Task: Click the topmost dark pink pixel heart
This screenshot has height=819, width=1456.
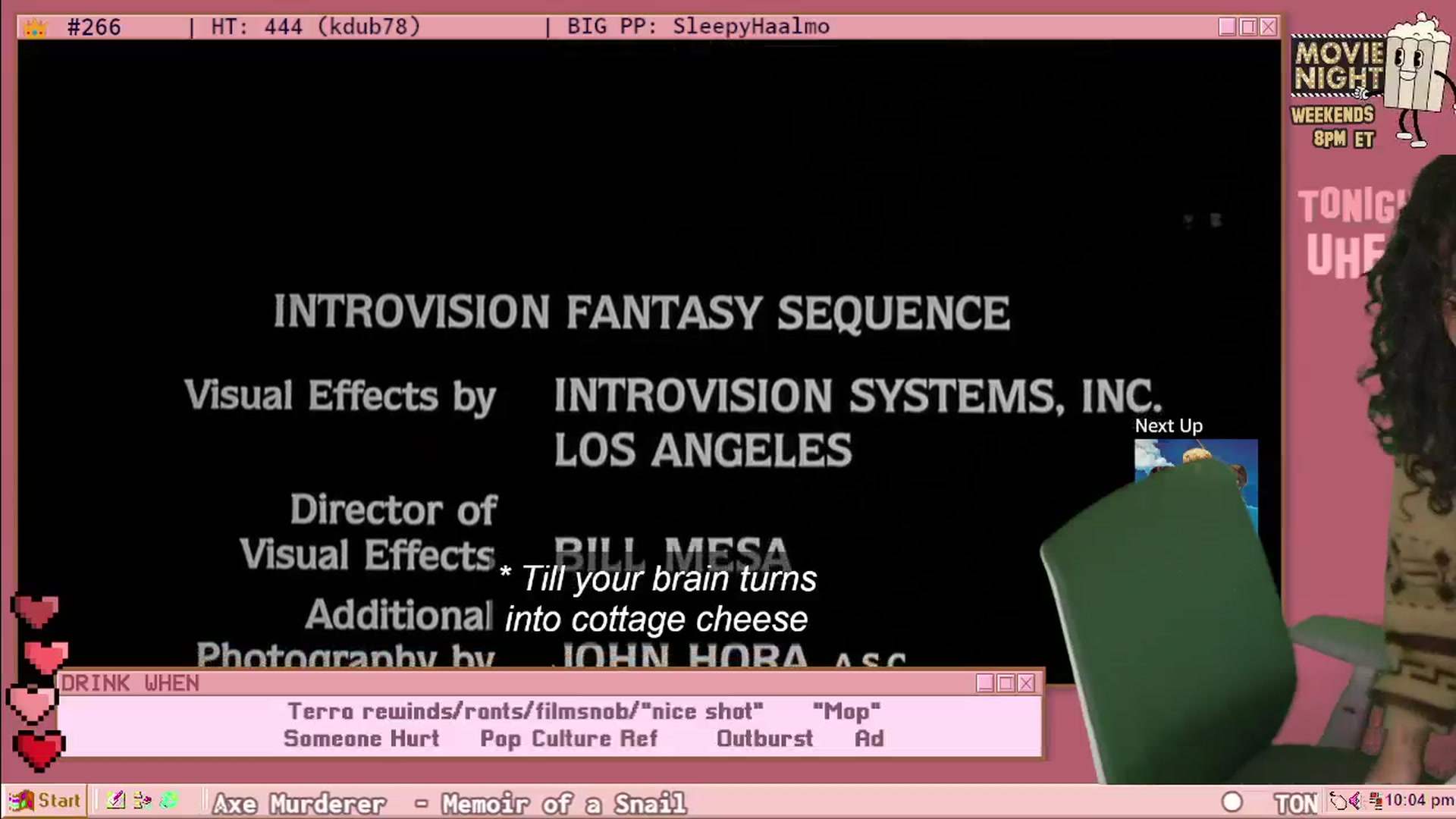Action: [x=36, y=610]
